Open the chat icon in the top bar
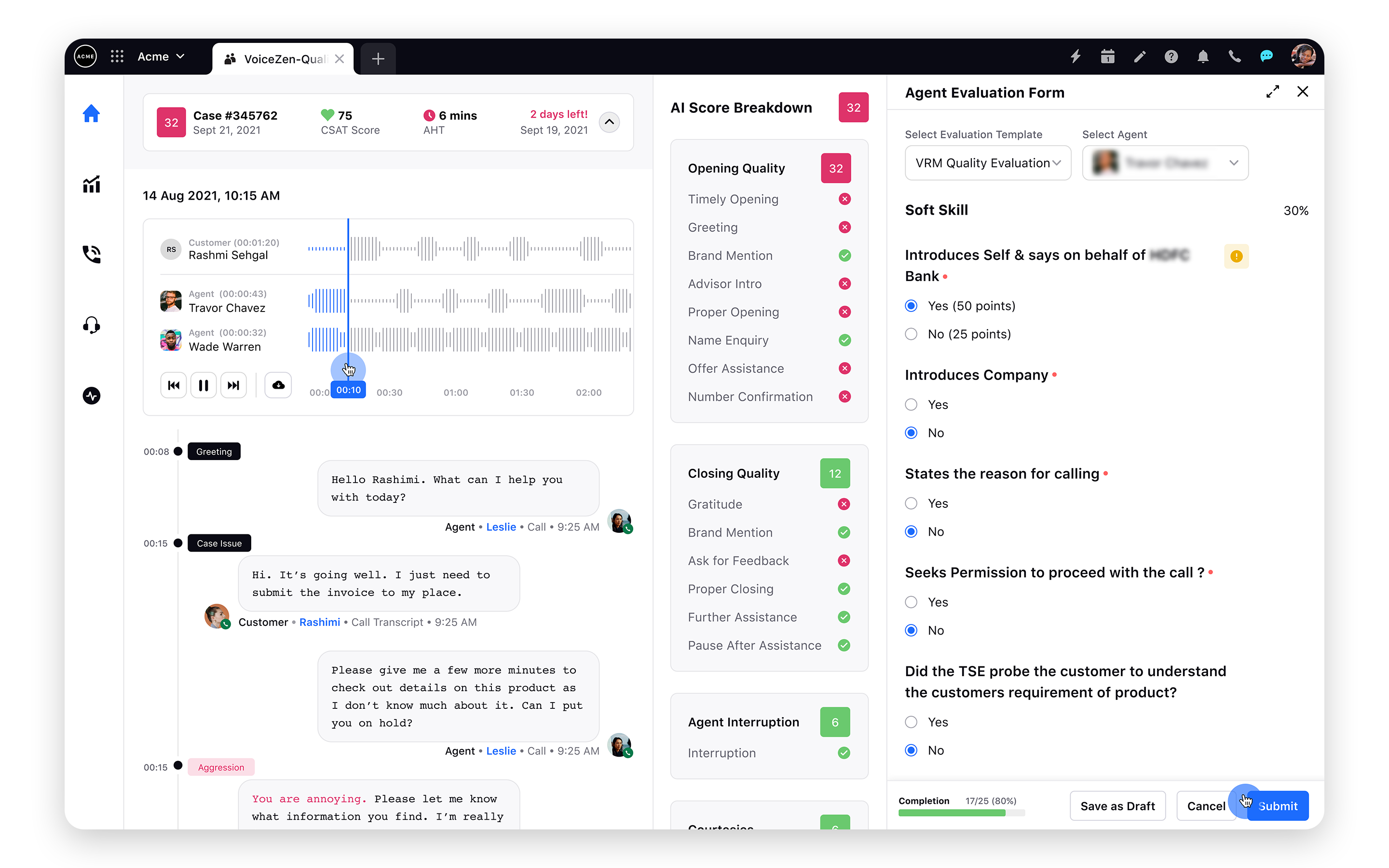Viewport: 1389px width, 868px height. tap(1266, 56)
